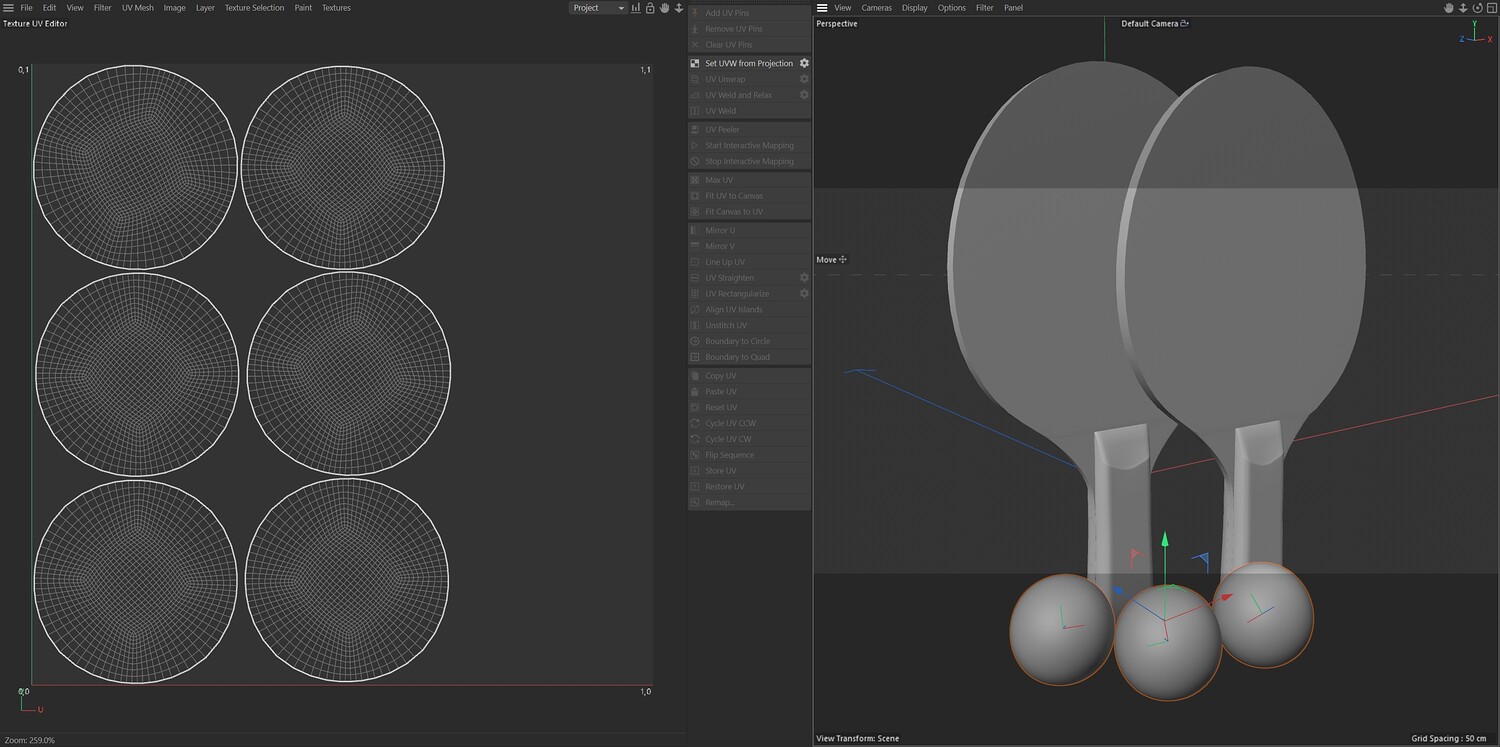Screen dimensions: 1500x747
Task: Open the Image menu
Action: pyautogui.click(x=175, y=8)
